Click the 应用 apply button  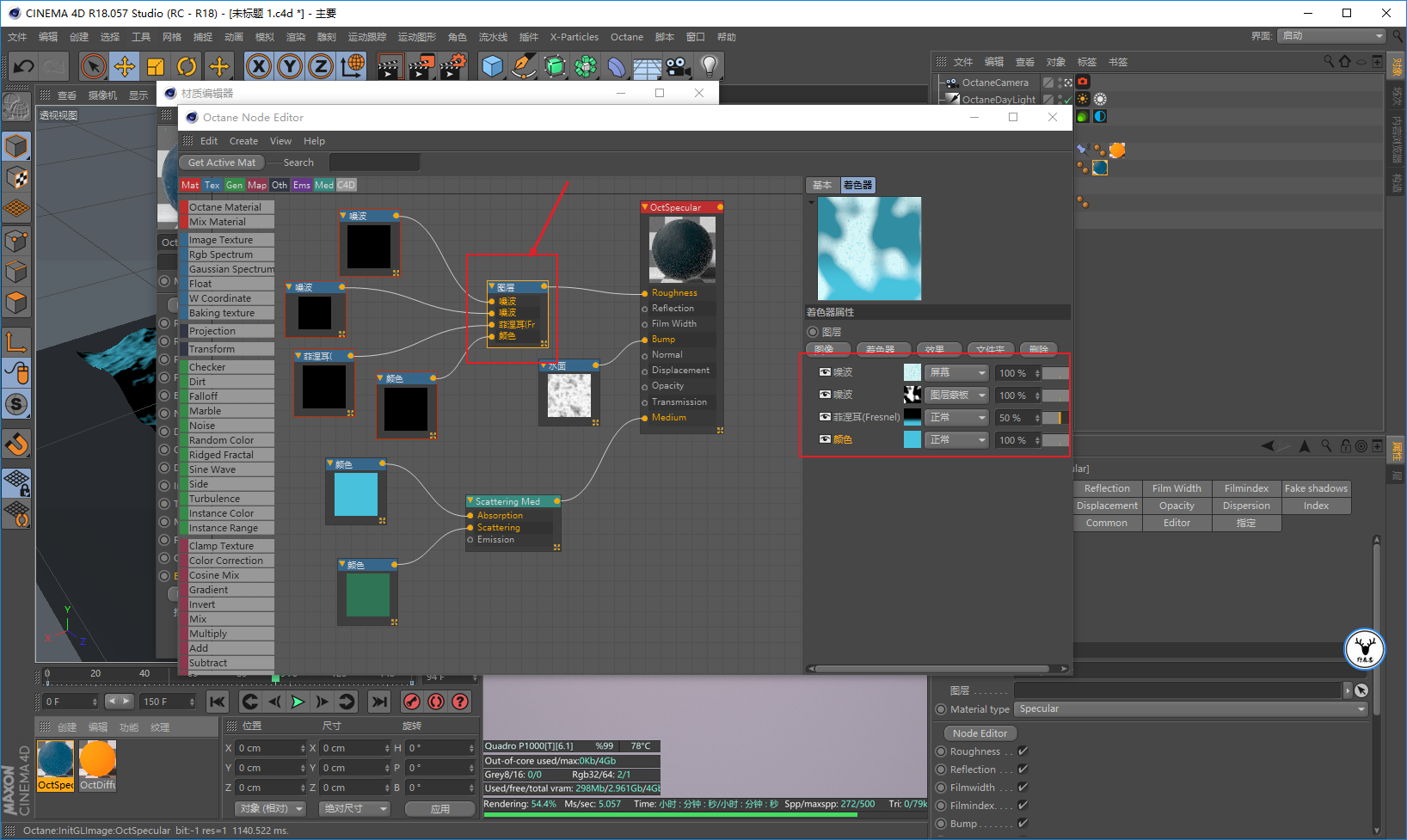coord(440,809)
